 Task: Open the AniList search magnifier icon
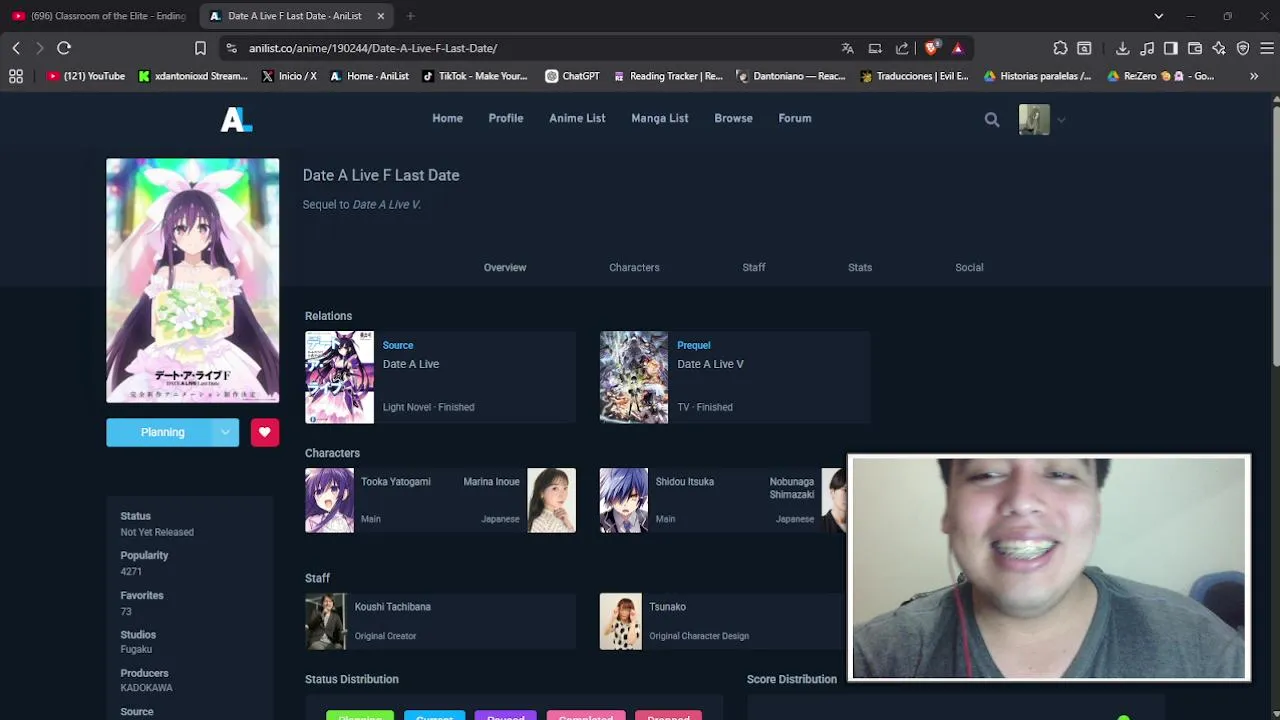(992, 120)
